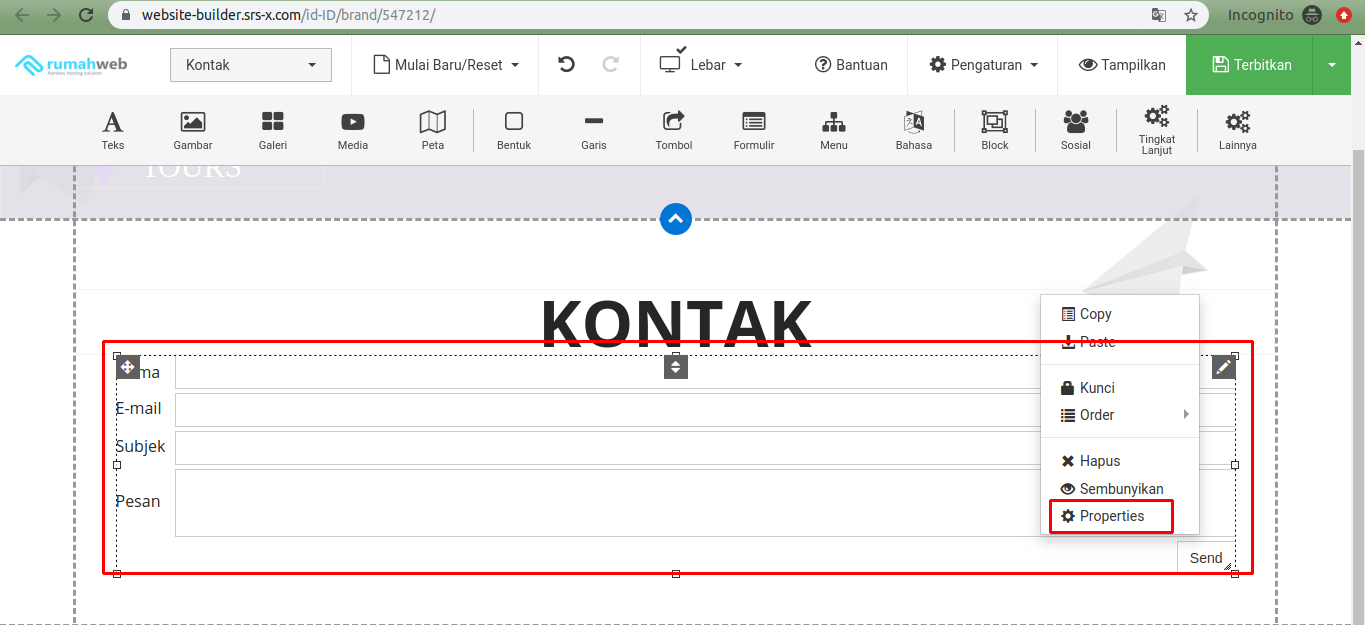Image resolution: width=1365 pixels, height=625 pixels.
Task: Redo the last action
Action: 611,65
